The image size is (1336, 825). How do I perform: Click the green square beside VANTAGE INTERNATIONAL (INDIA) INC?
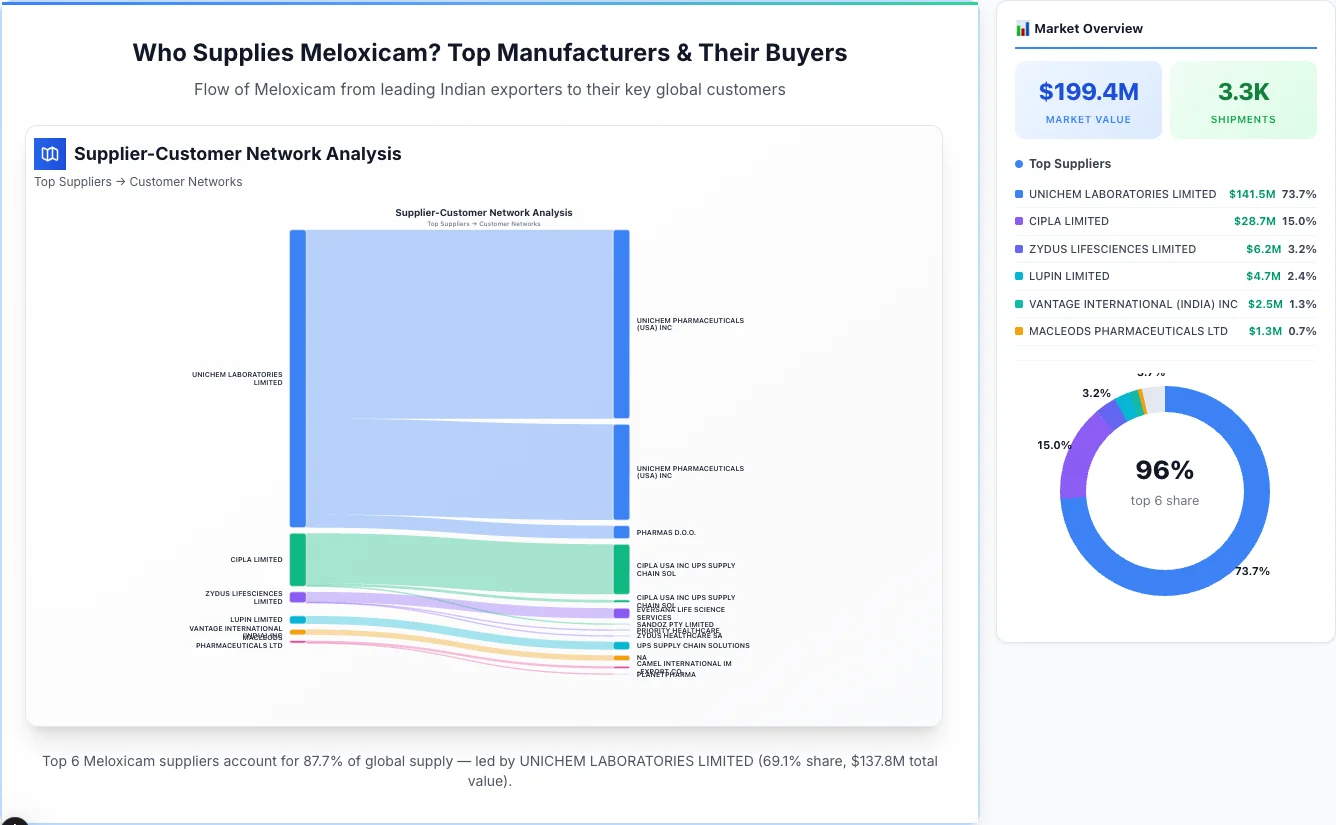1018,304
